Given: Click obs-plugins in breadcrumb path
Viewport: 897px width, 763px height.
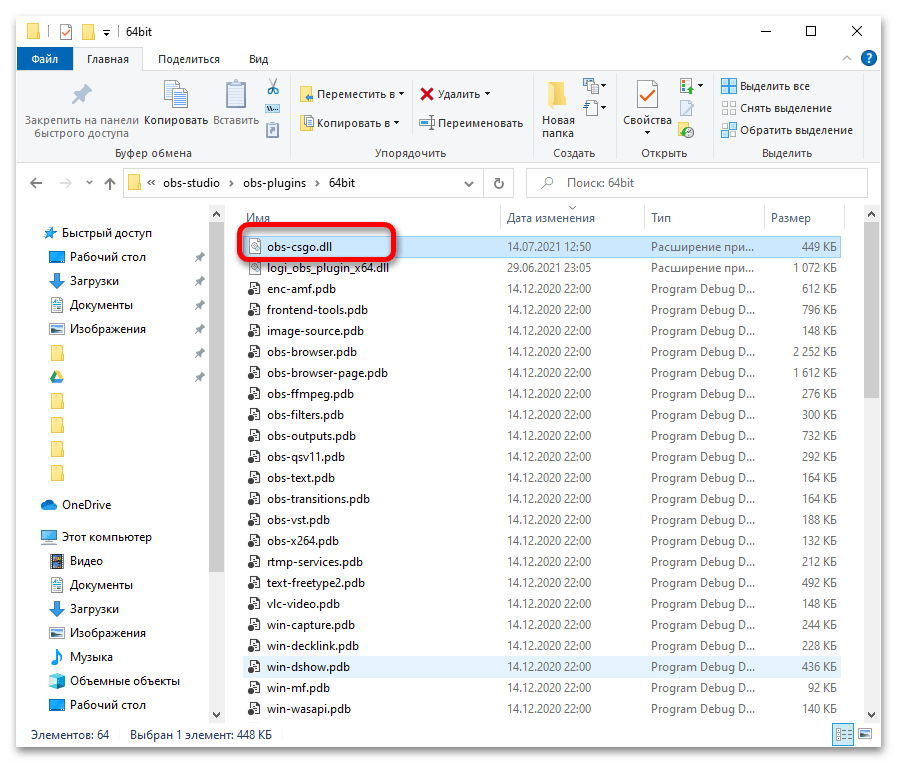Looking at the screenshot, I should pos(275,183).
